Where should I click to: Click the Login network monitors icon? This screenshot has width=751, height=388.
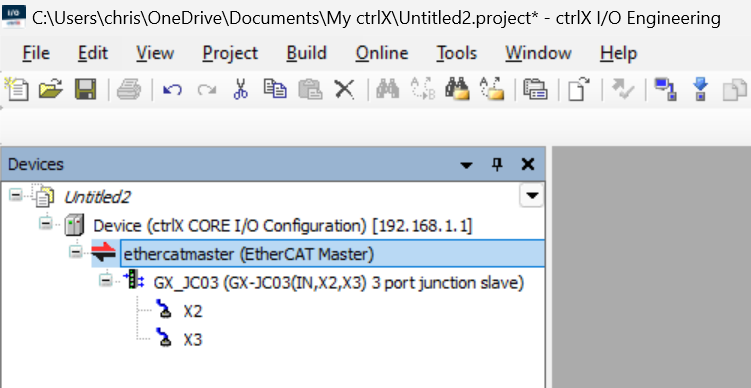pos(665,90)
